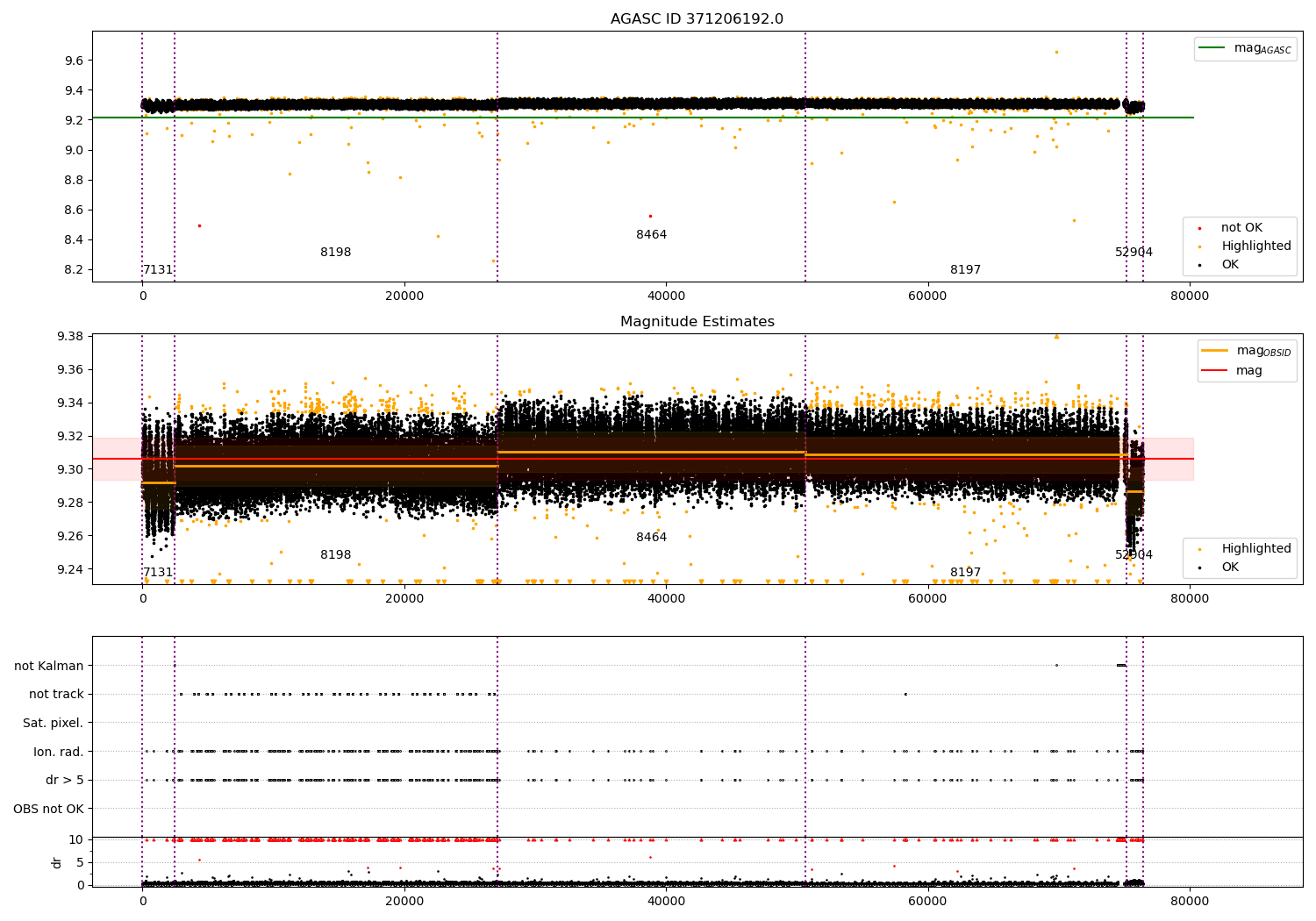Click obsid label 8197 in Magnitude Estimates plot

tap(965, 573)
